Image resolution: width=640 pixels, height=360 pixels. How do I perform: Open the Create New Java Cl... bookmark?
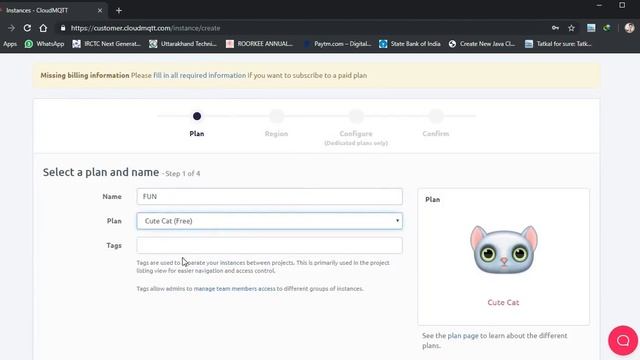(482, 44)
